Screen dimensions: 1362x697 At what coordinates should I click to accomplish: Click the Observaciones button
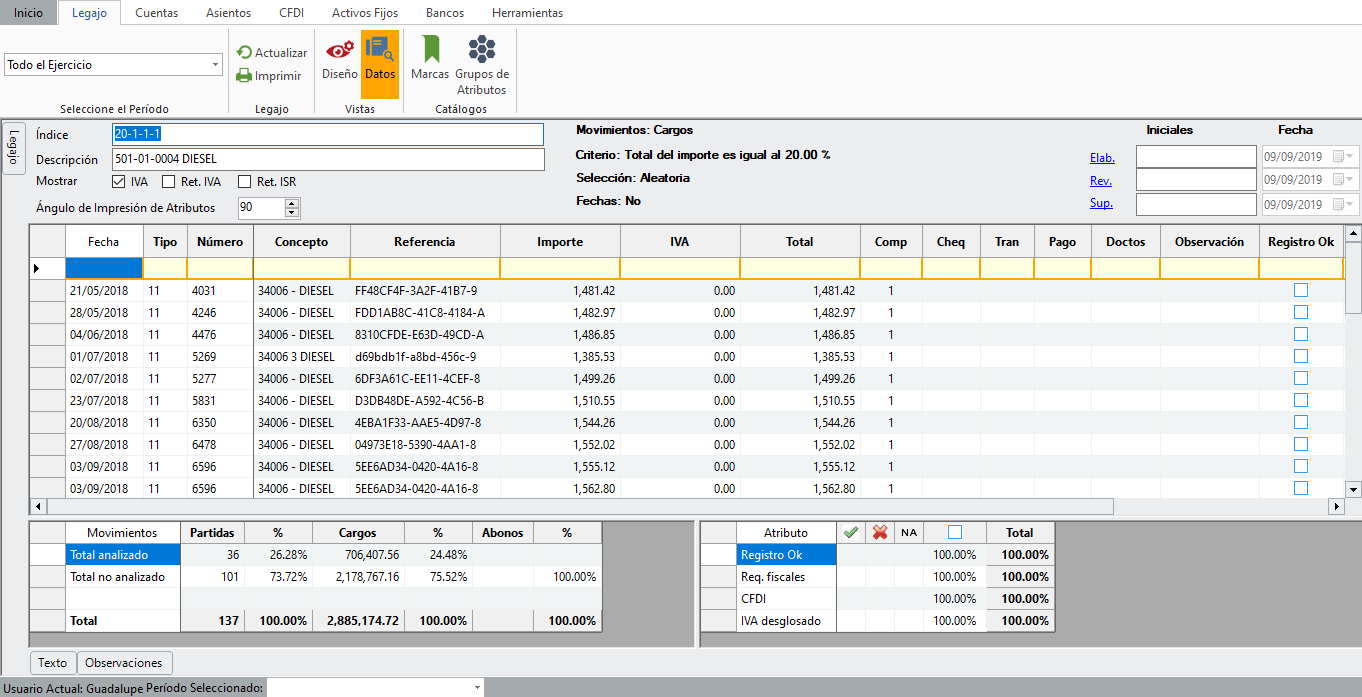[x=124, y=663]
